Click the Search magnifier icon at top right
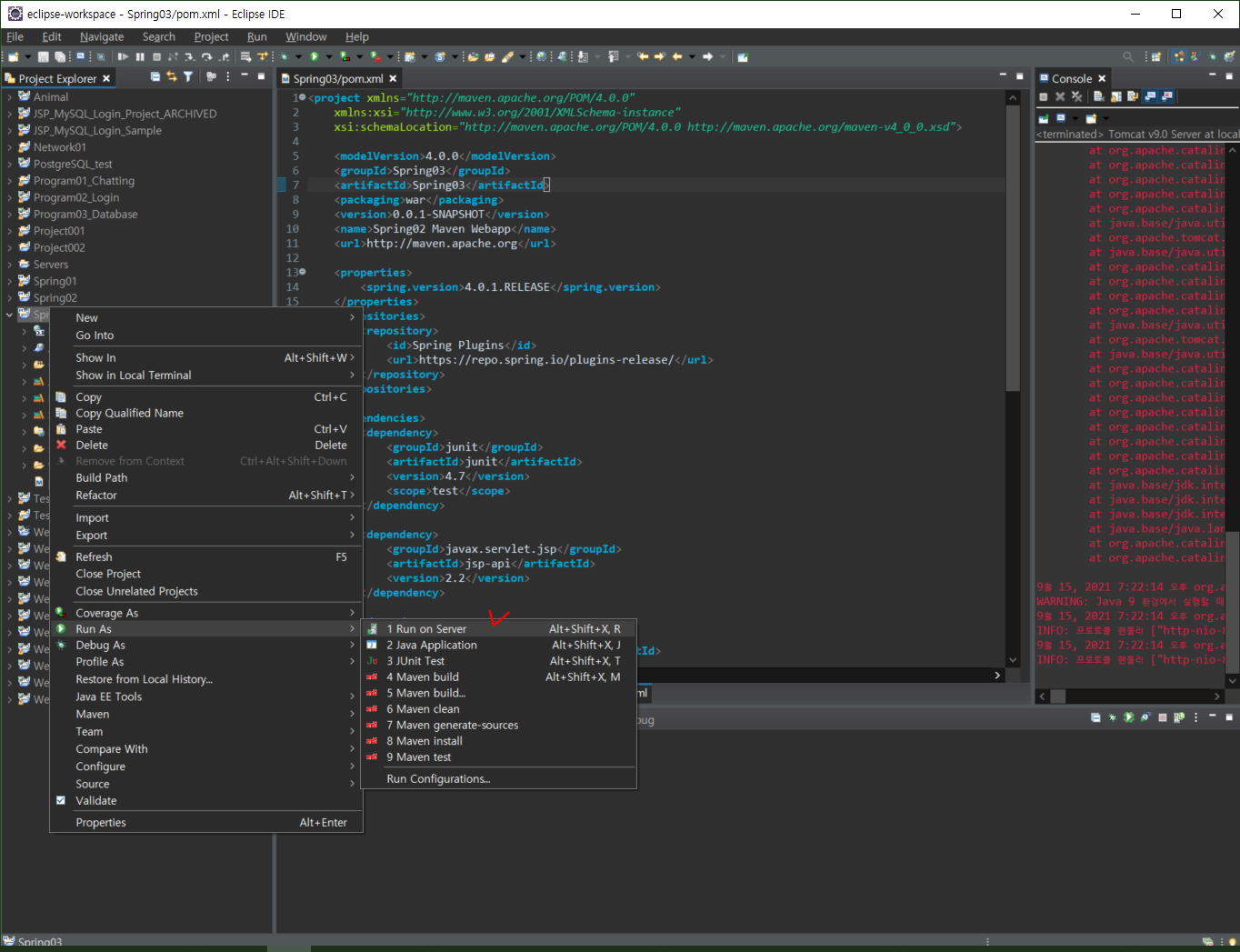Screen dimensions: 1240x952 pyautogui.click(x=1128, y=56)
